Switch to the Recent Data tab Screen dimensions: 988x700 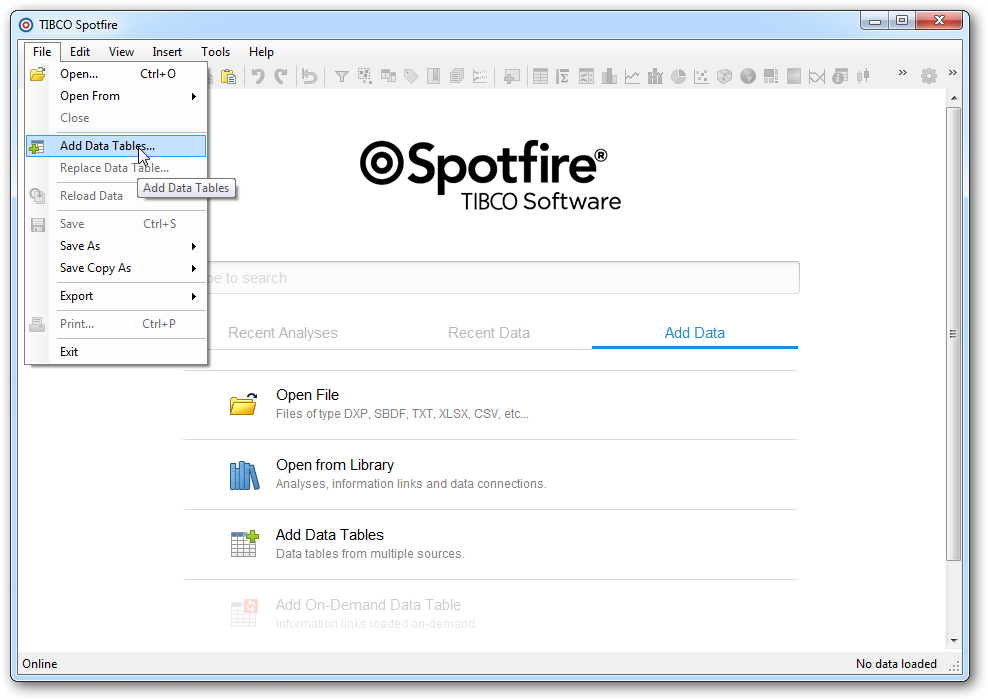488,333
